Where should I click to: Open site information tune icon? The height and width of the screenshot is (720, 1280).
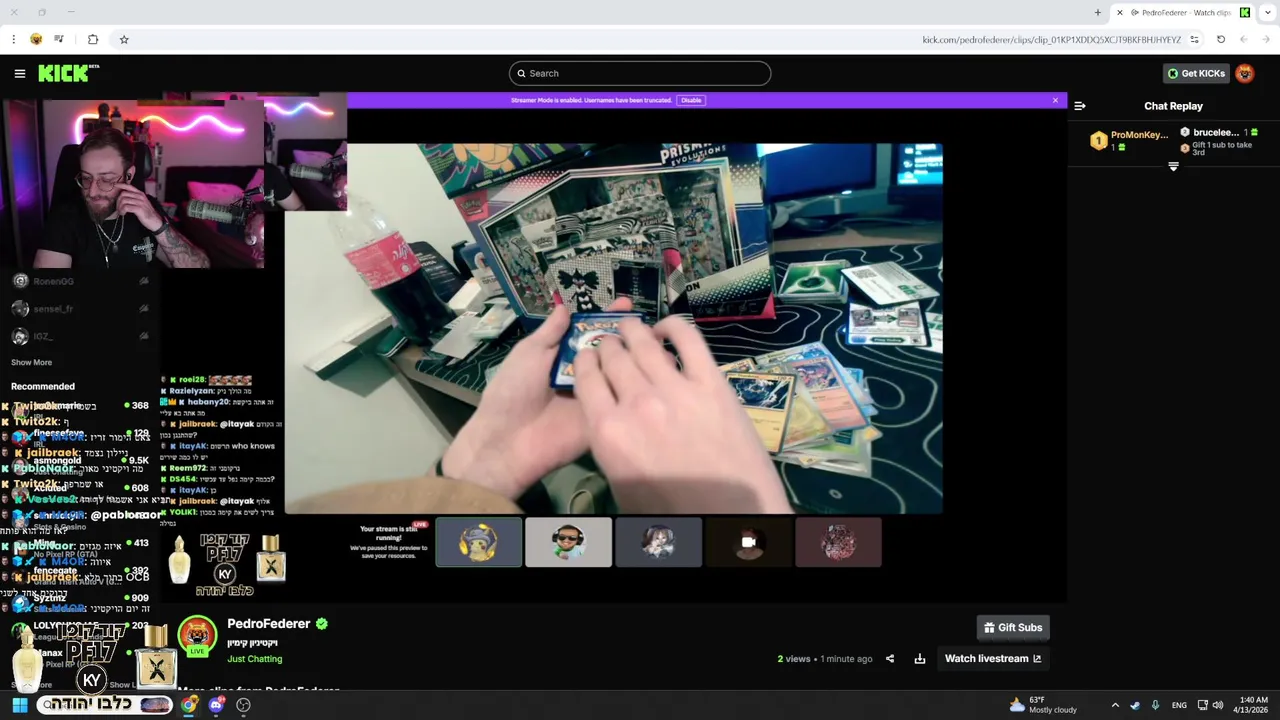click(x=1194, y=40)
